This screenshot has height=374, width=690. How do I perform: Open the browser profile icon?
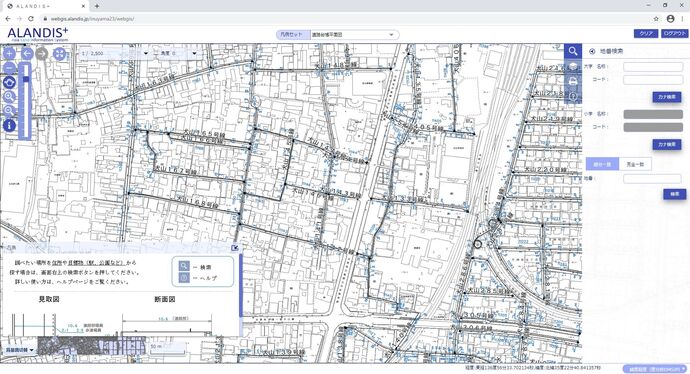670,18
